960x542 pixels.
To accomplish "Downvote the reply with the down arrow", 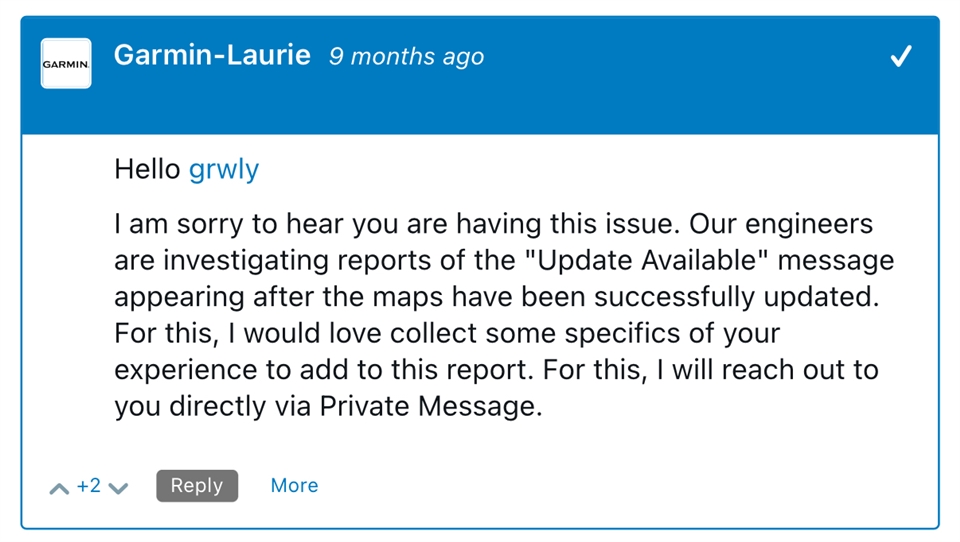I will tap(118, 488).
